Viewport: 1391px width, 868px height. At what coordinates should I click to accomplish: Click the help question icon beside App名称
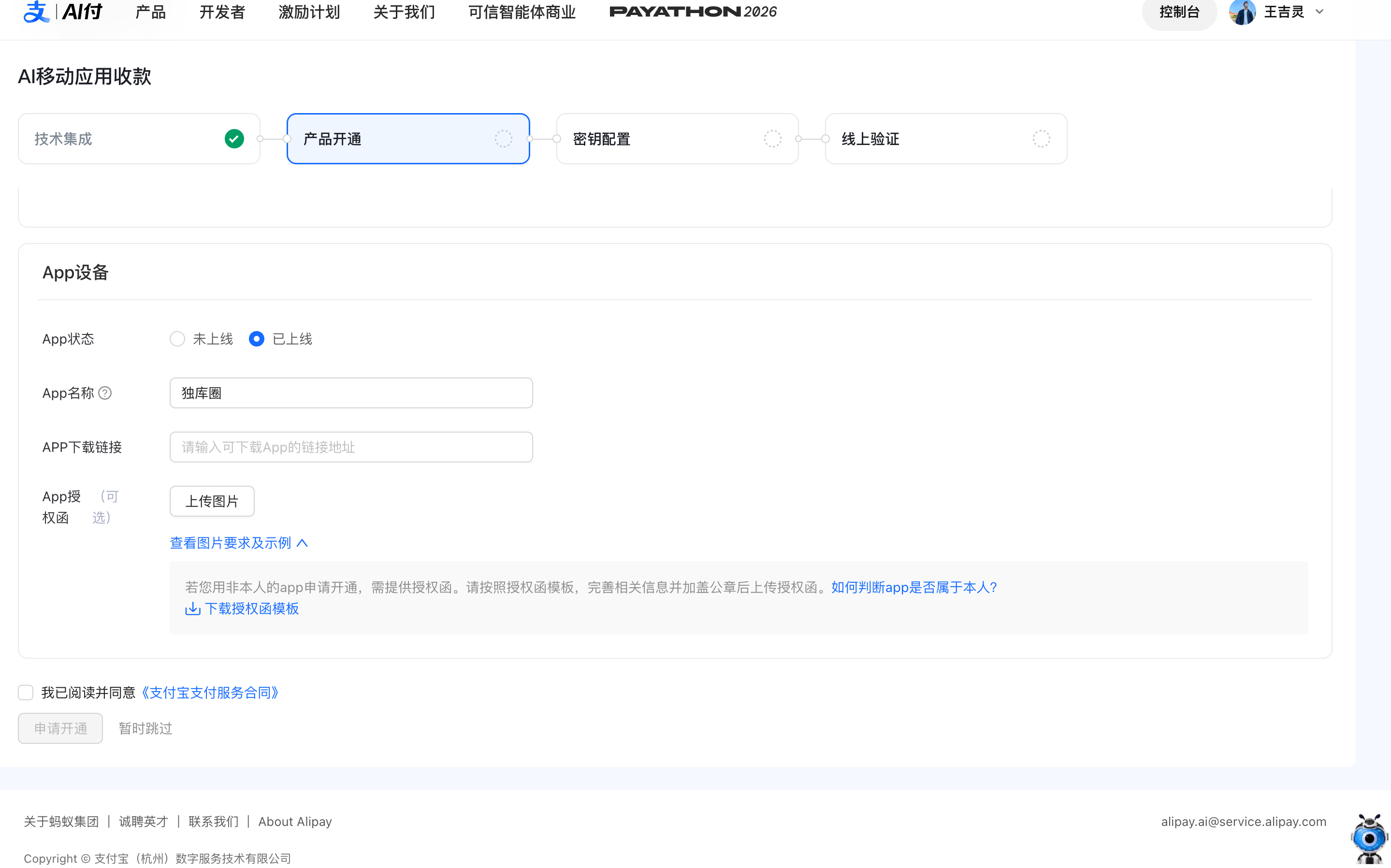105,393
